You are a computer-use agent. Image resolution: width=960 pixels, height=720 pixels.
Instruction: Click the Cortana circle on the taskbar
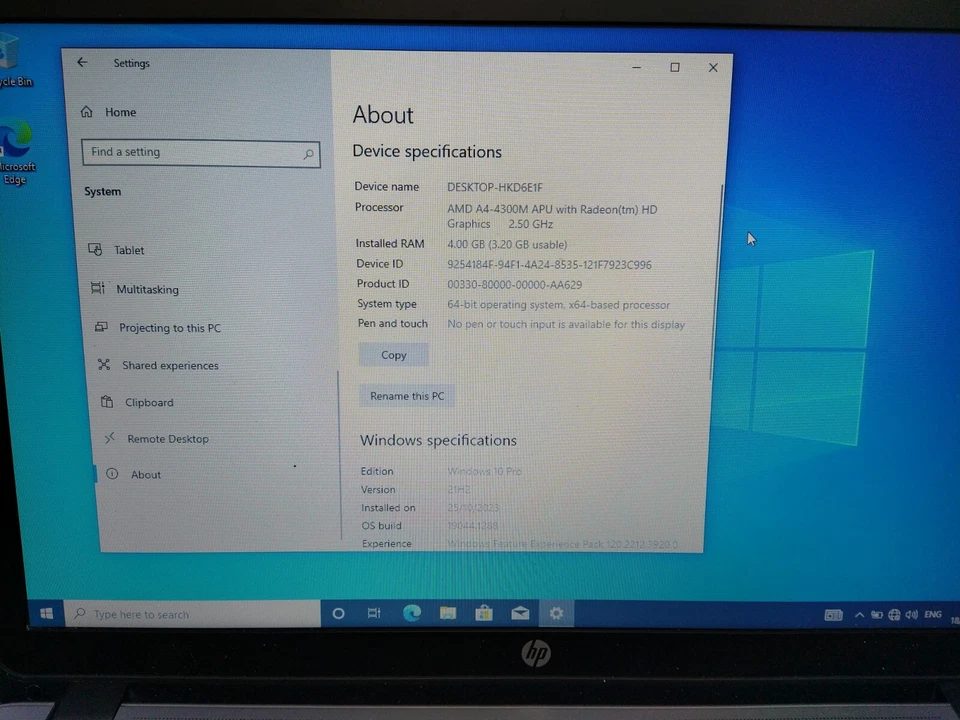(338, 613)
